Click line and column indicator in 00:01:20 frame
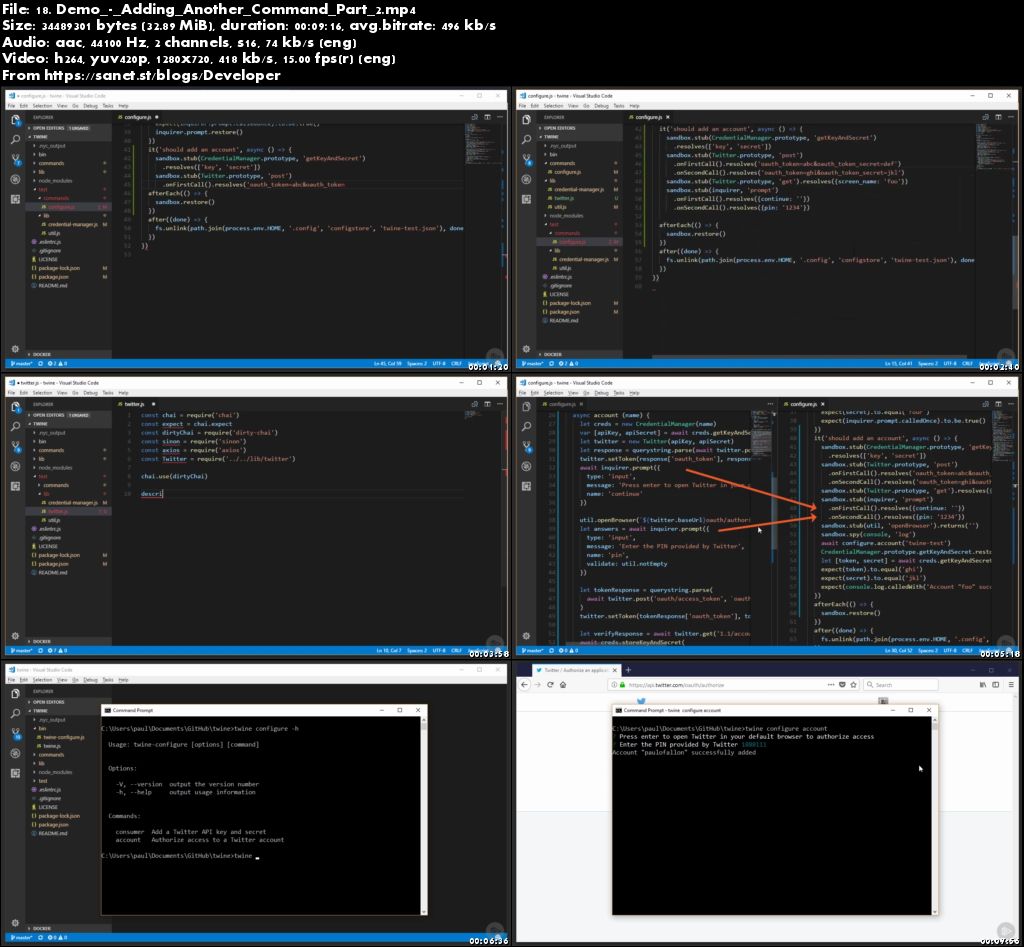The image size is (1024, 947). pyautogui.click(x=388, y=364)
